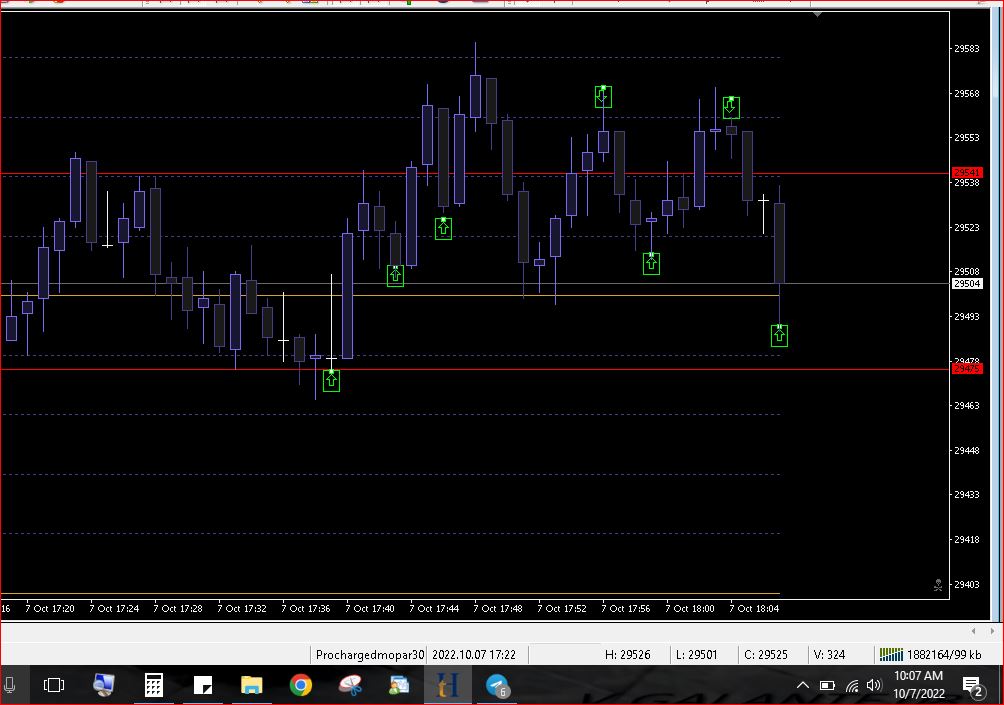Viewport: 1004px width, 705px height.
Task: Open Google Chrome from the taskbar
Action: (x=300, y=685)
